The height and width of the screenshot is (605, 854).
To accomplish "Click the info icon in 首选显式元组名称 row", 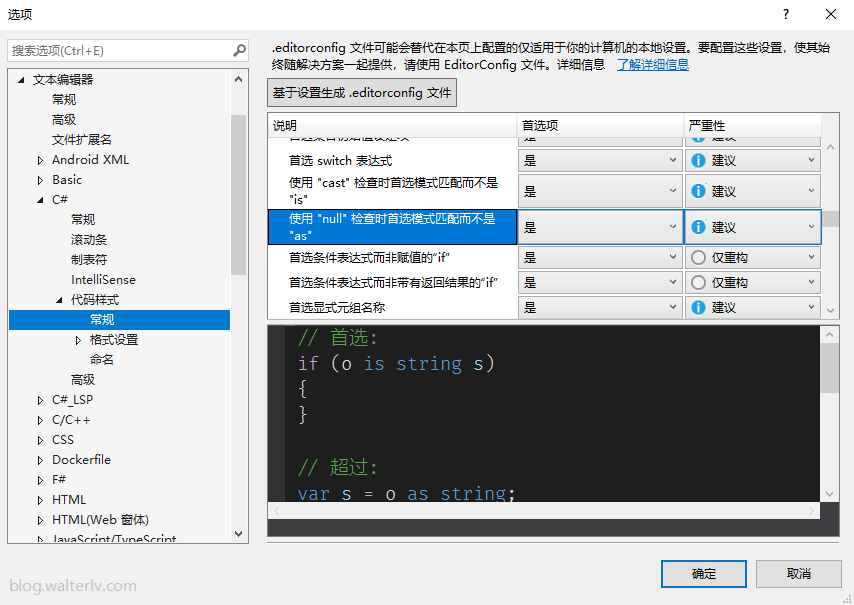I will coord(698,308).
